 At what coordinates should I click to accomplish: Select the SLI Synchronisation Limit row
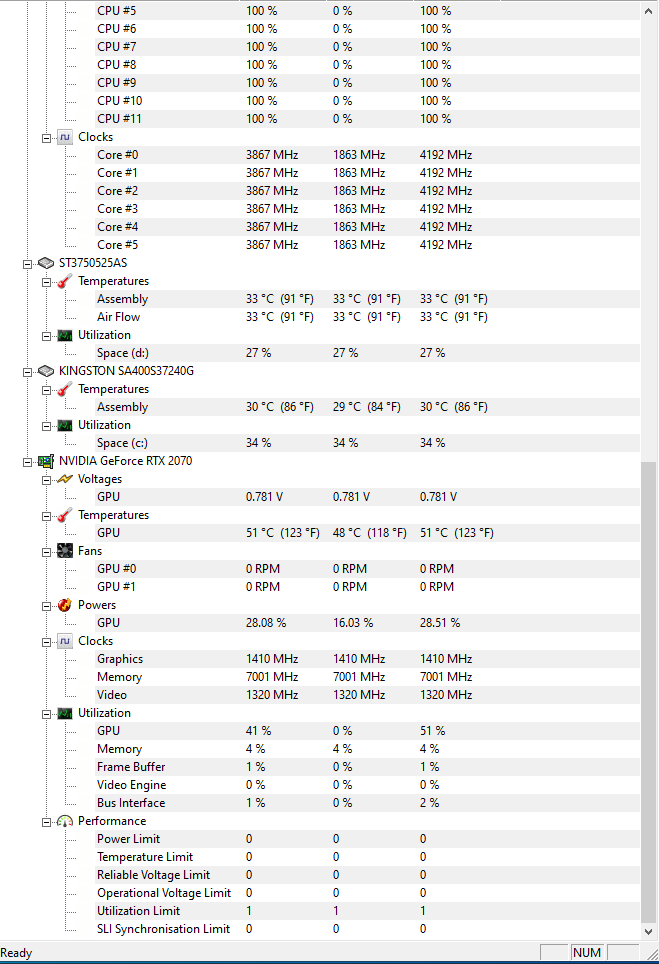[163, 929]
